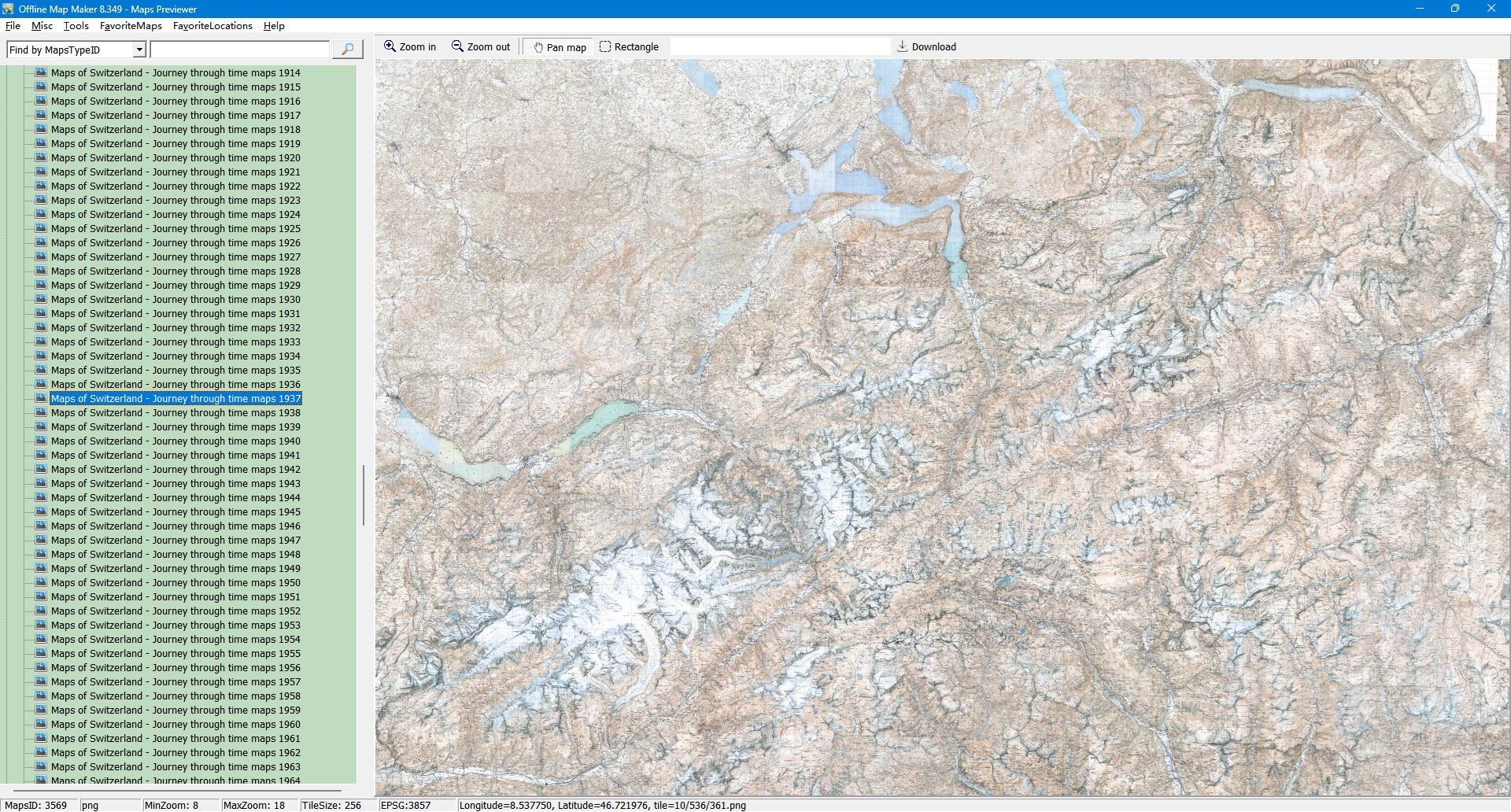The image size is (1511, 812).
Task: Click the map list horizontal scrollbar
Action: click(x=178, y=790)
